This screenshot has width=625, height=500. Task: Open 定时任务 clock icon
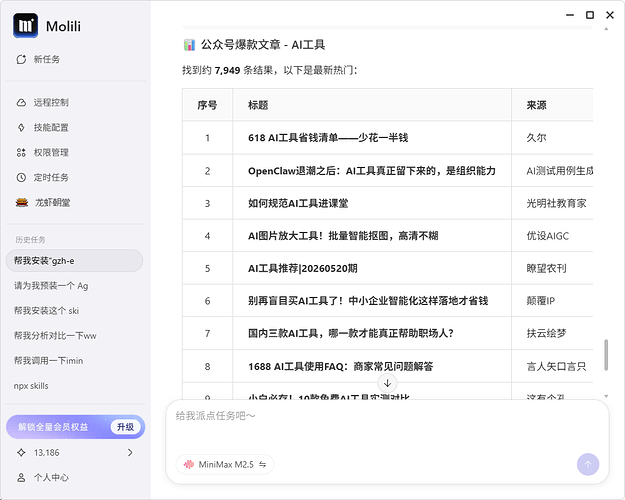[21, 177]
